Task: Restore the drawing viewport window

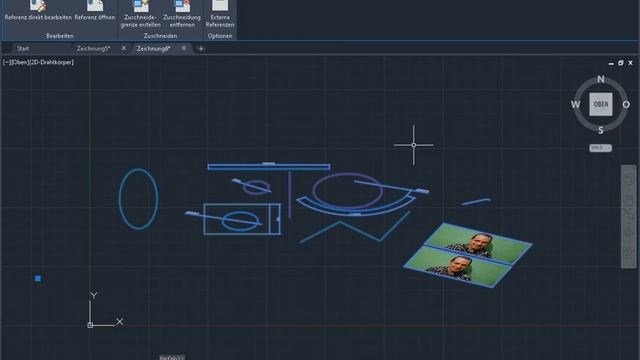Action: (621, 63)
